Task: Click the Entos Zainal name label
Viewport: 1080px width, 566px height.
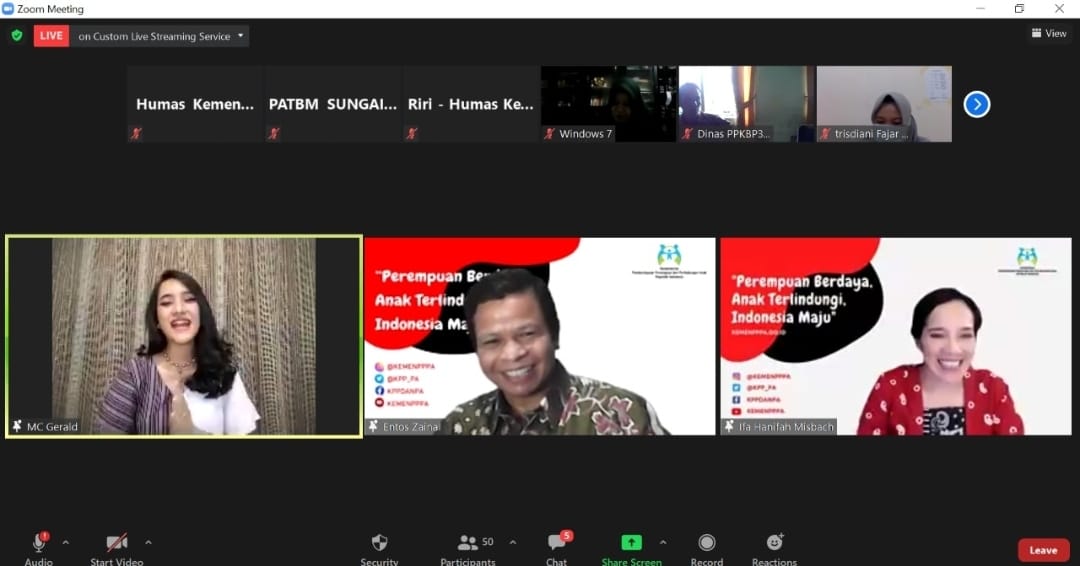Action: coord(411,427)
